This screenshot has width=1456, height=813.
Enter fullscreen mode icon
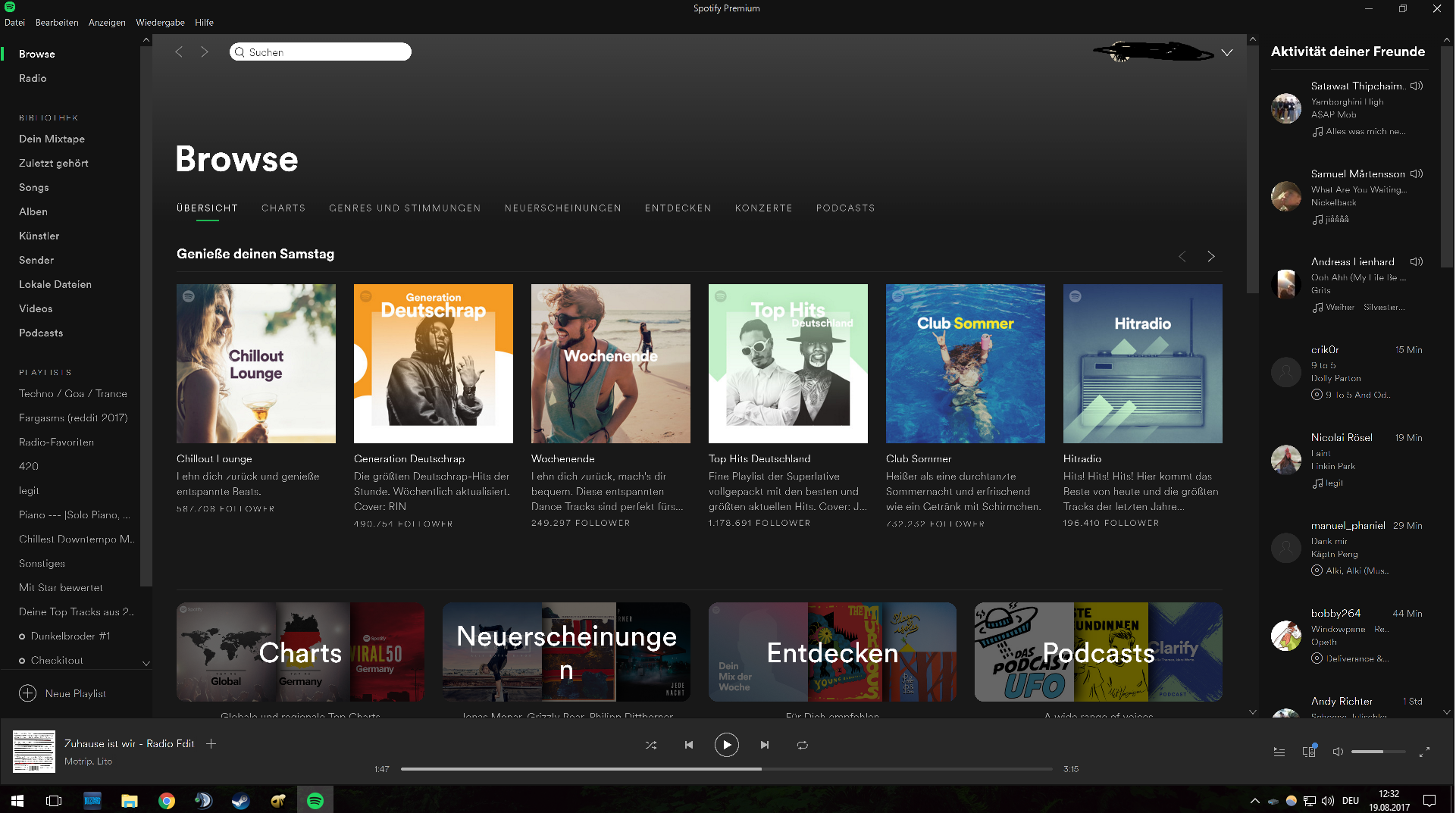point(1424,752)
